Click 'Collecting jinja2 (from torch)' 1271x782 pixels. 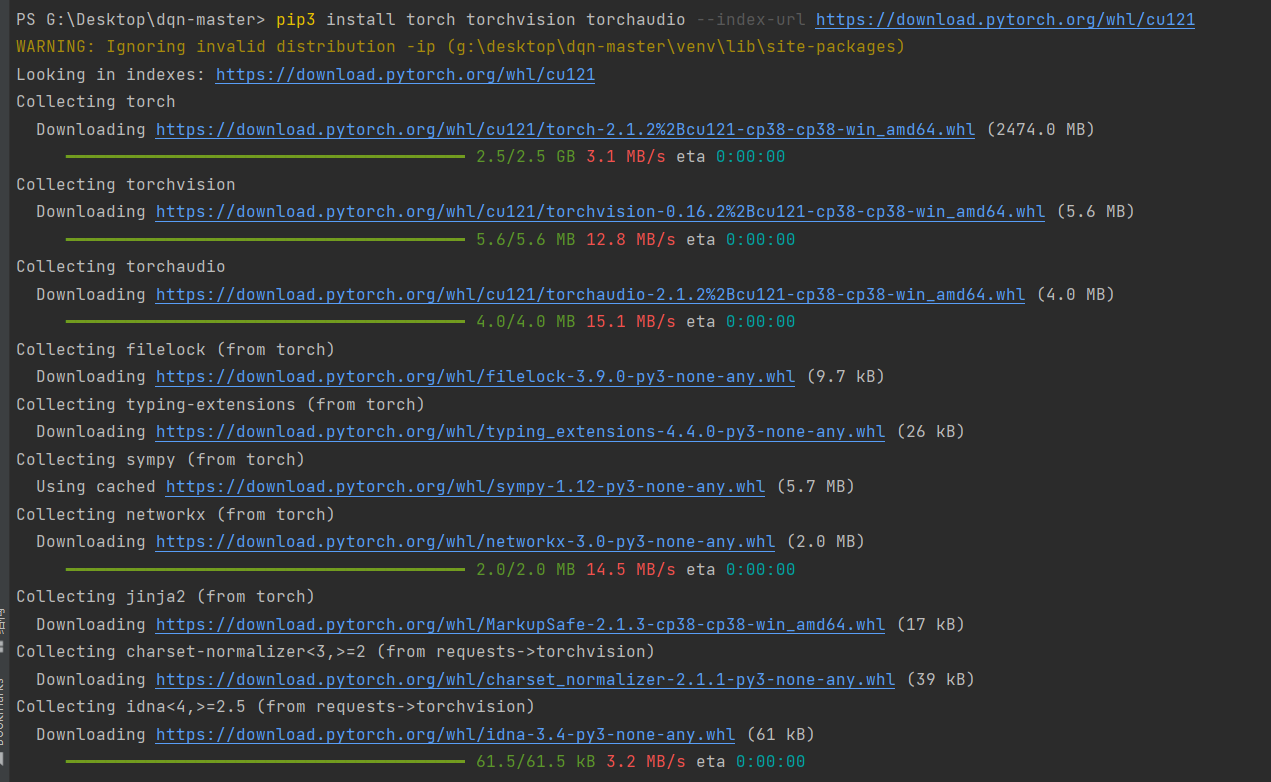[x=166, y=596]
